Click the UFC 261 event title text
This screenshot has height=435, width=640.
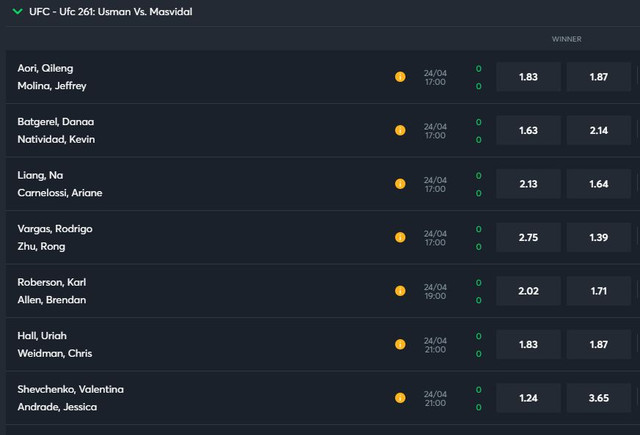(x=111, y=11)
